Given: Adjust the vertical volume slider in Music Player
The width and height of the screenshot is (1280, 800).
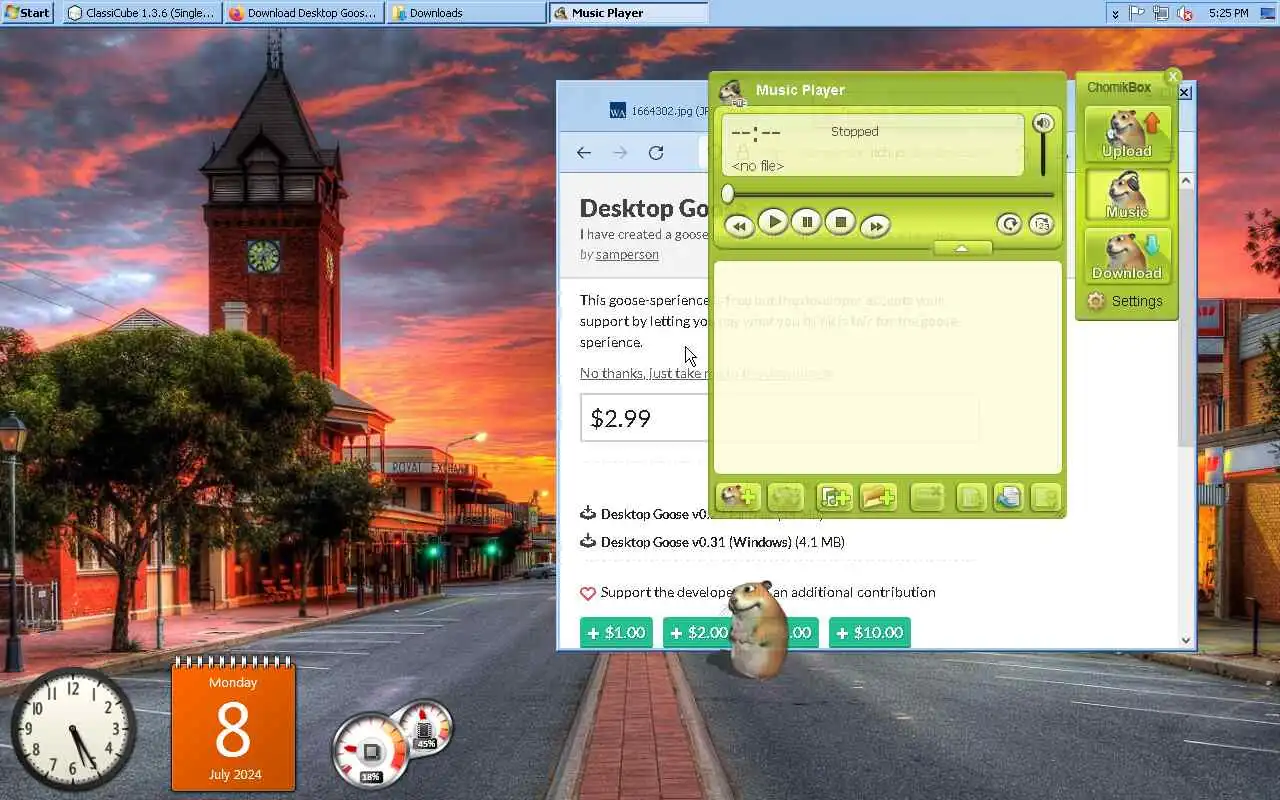Looking at the screenshot, I should (1043, 156).
